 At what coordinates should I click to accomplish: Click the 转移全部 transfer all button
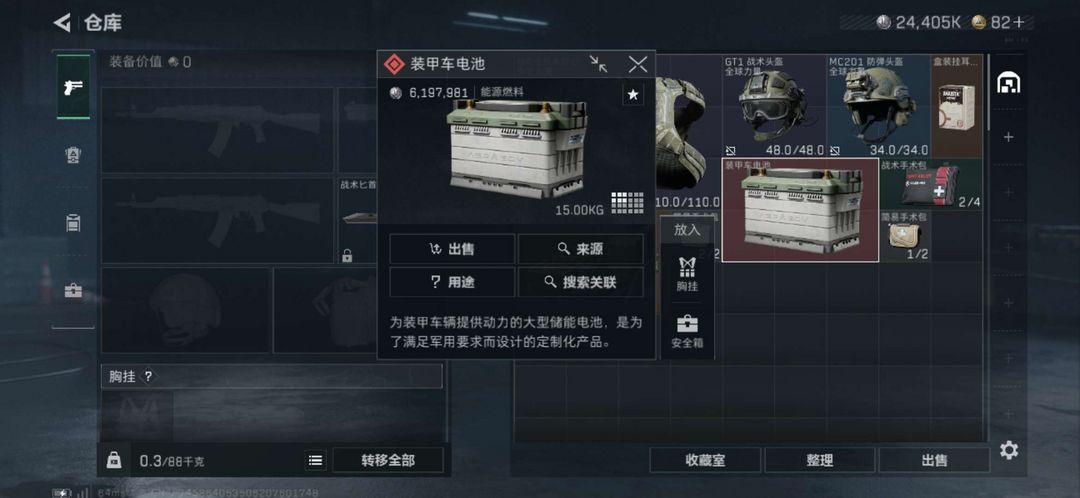coord(388,460)
